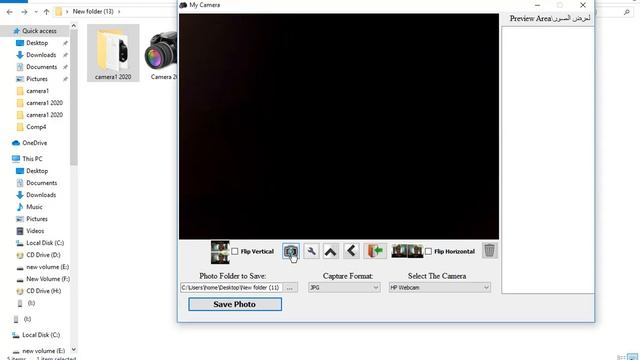Select the camera1 2020 folder thumbnail
The image size is (640, 360).
pos(113,53)
